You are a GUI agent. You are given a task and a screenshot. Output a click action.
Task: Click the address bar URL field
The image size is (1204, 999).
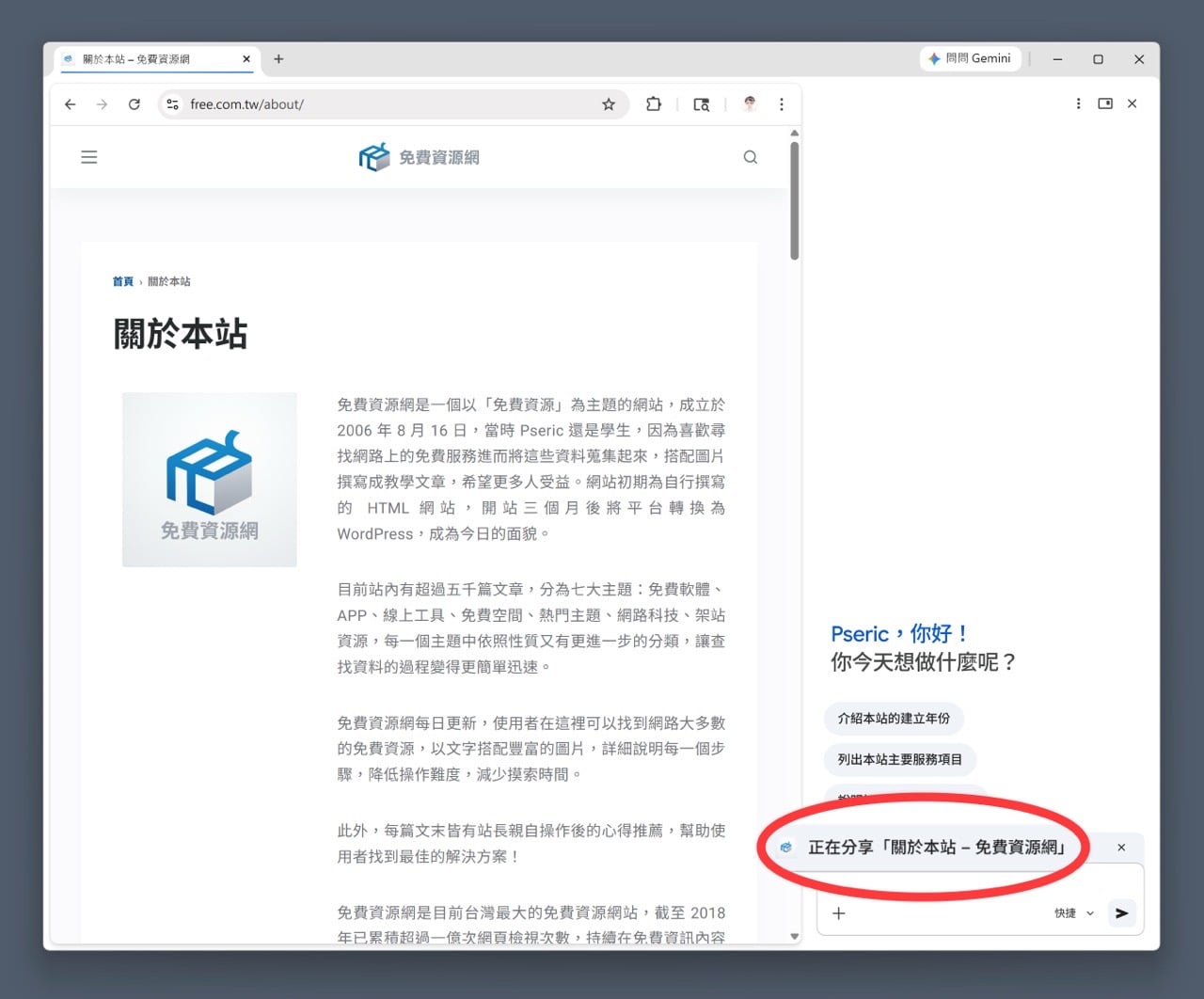pyautogui.click(x=376, y=104)
